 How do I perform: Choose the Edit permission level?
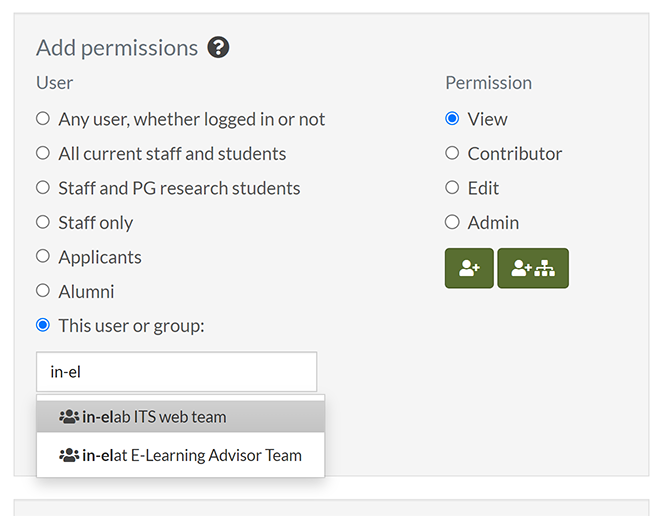(x=452, y=188)
